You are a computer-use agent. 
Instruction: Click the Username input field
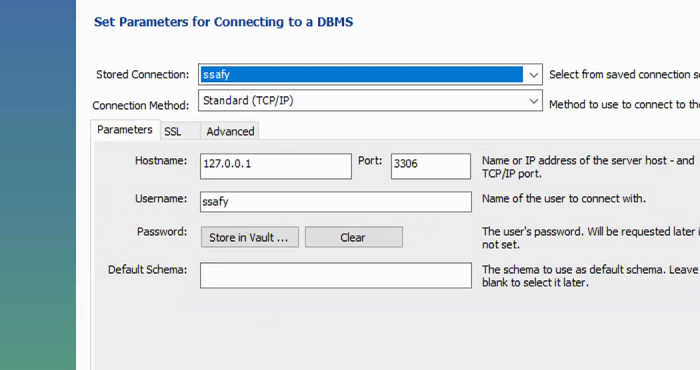[336, 202]
